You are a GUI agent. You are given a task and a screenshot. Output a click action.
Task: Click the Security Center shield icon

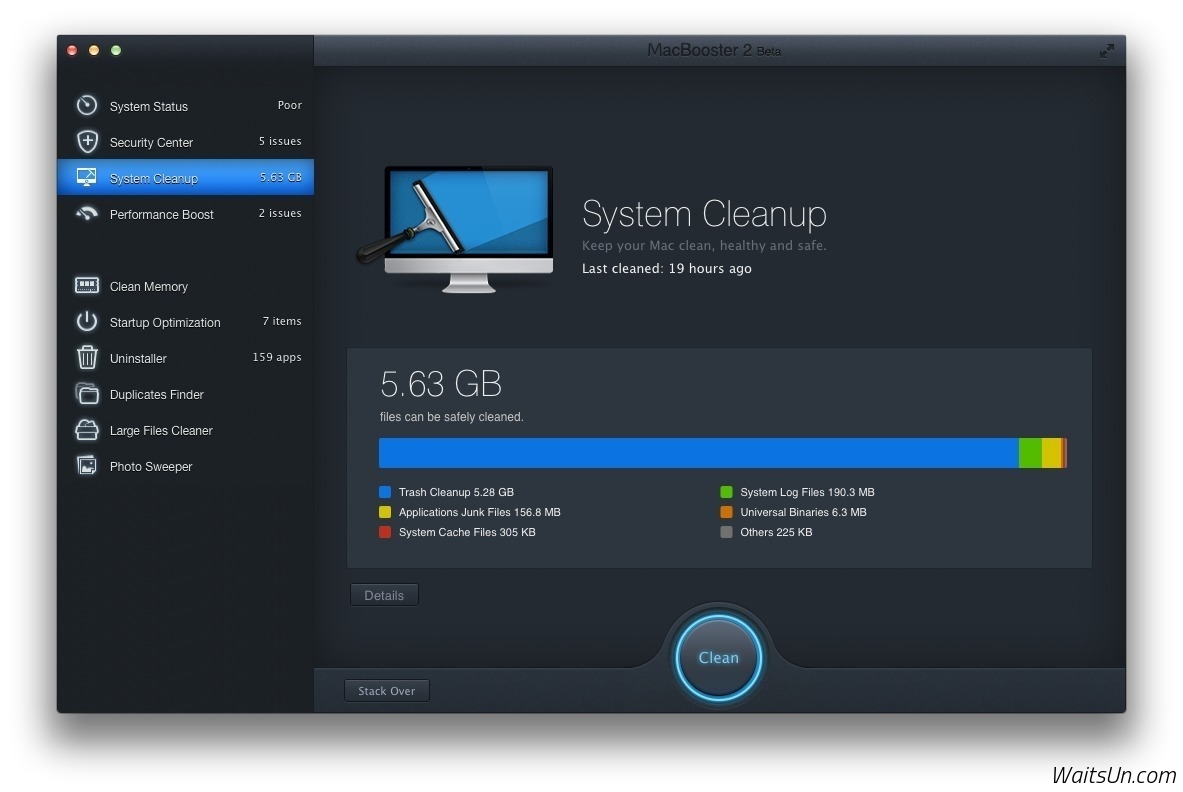click(x=87, y=141)
